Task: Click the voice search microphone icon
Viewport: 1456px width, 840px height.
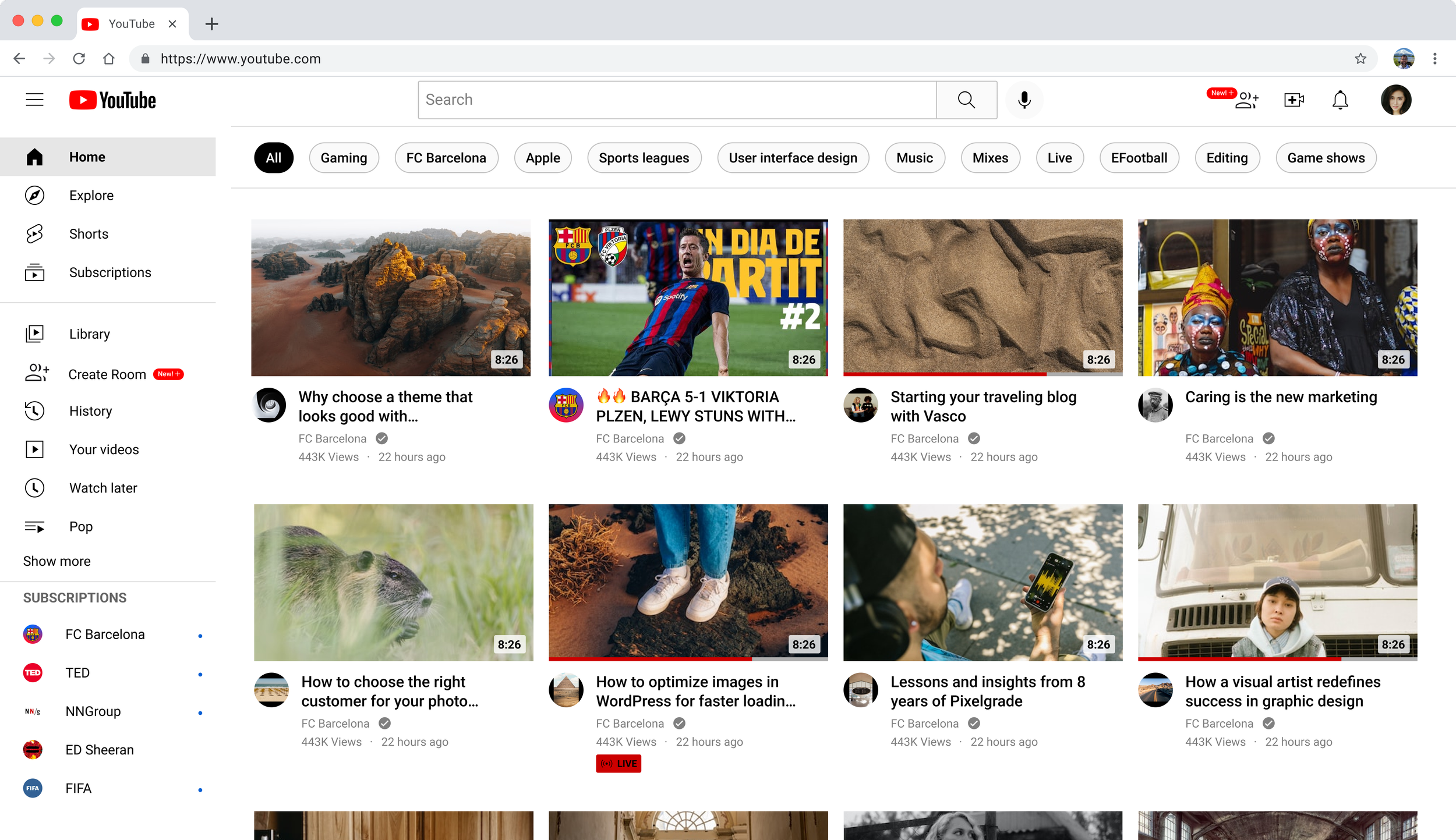Action: pos(1024,100)
